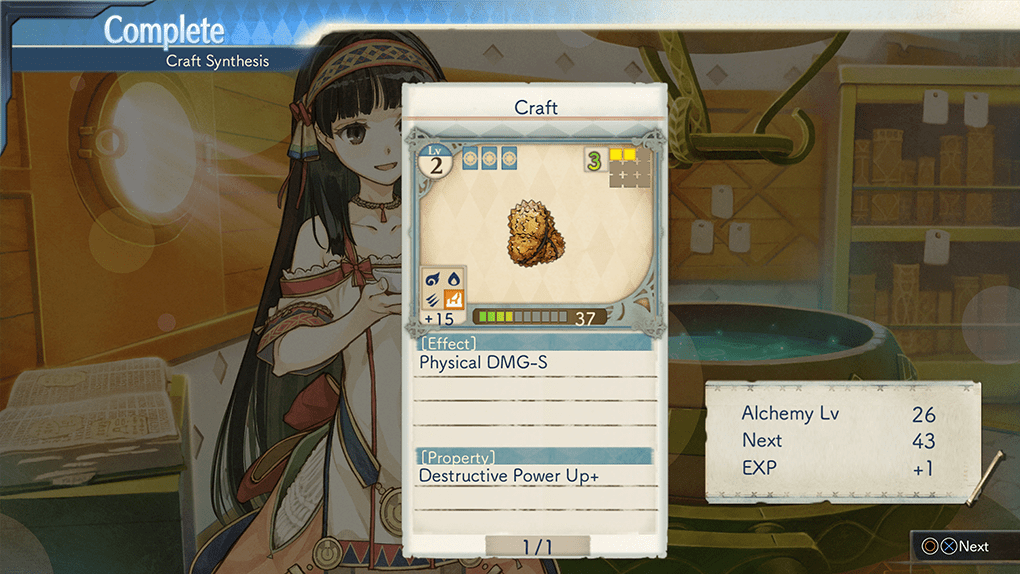The image size is (1020, 574).
Task: Click the highlighted orange earth element icon
Action: pos(453,300)
